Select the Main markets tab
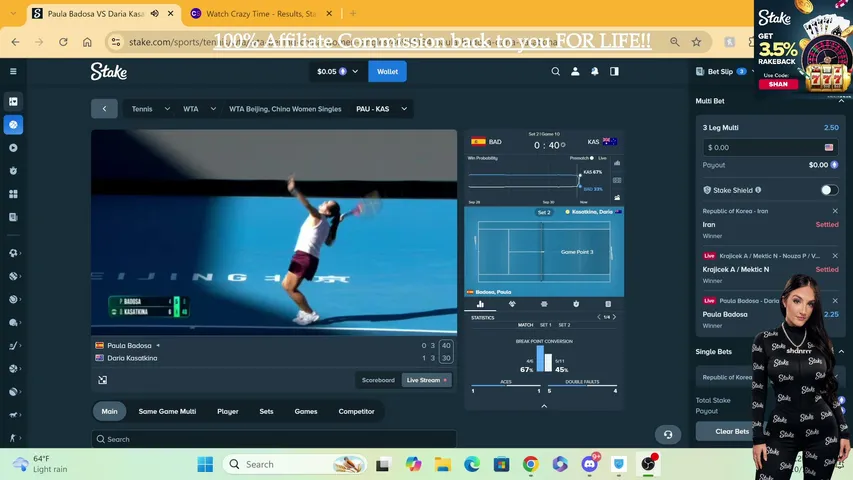This screenshot has width=853, height=480. point(109,411)
